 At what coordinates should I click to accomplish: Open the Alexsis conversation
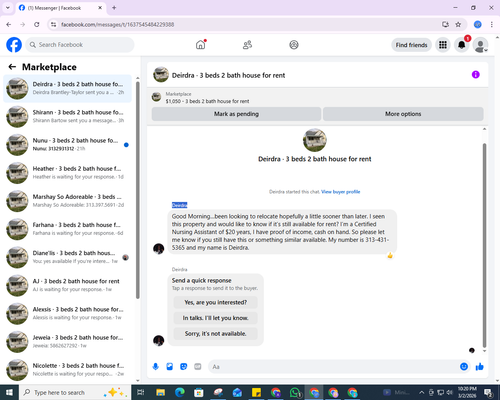(67, 314)
